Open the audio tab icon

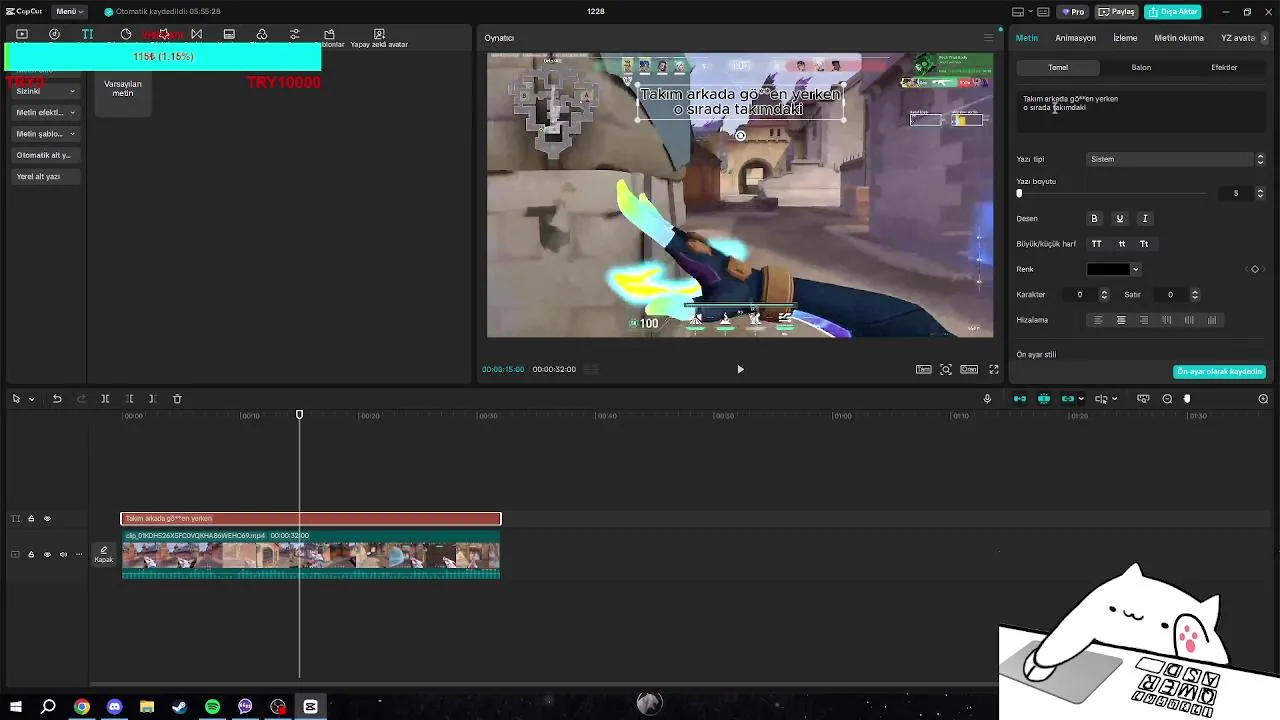(x=54, y=34)
